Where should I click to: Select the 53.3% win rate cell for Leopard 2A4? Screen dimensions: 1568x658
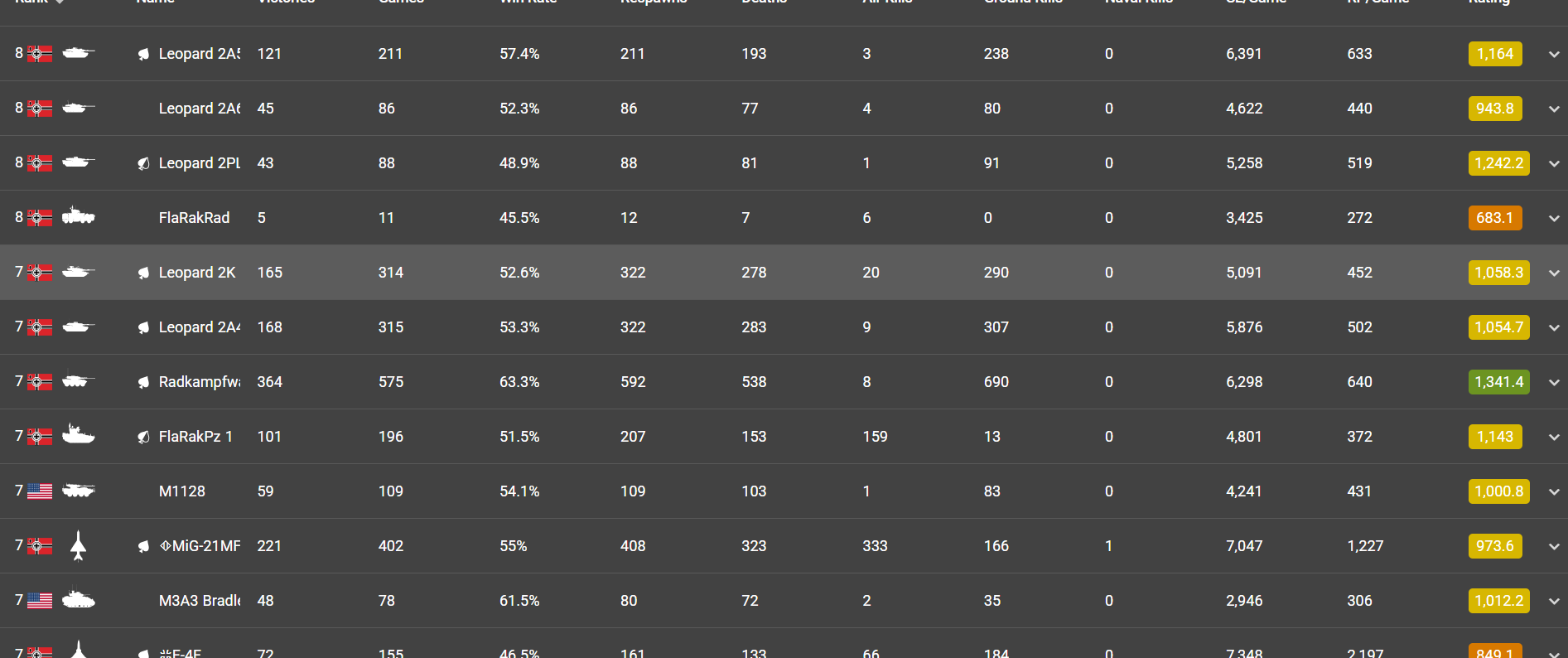(x=519, y=327)
